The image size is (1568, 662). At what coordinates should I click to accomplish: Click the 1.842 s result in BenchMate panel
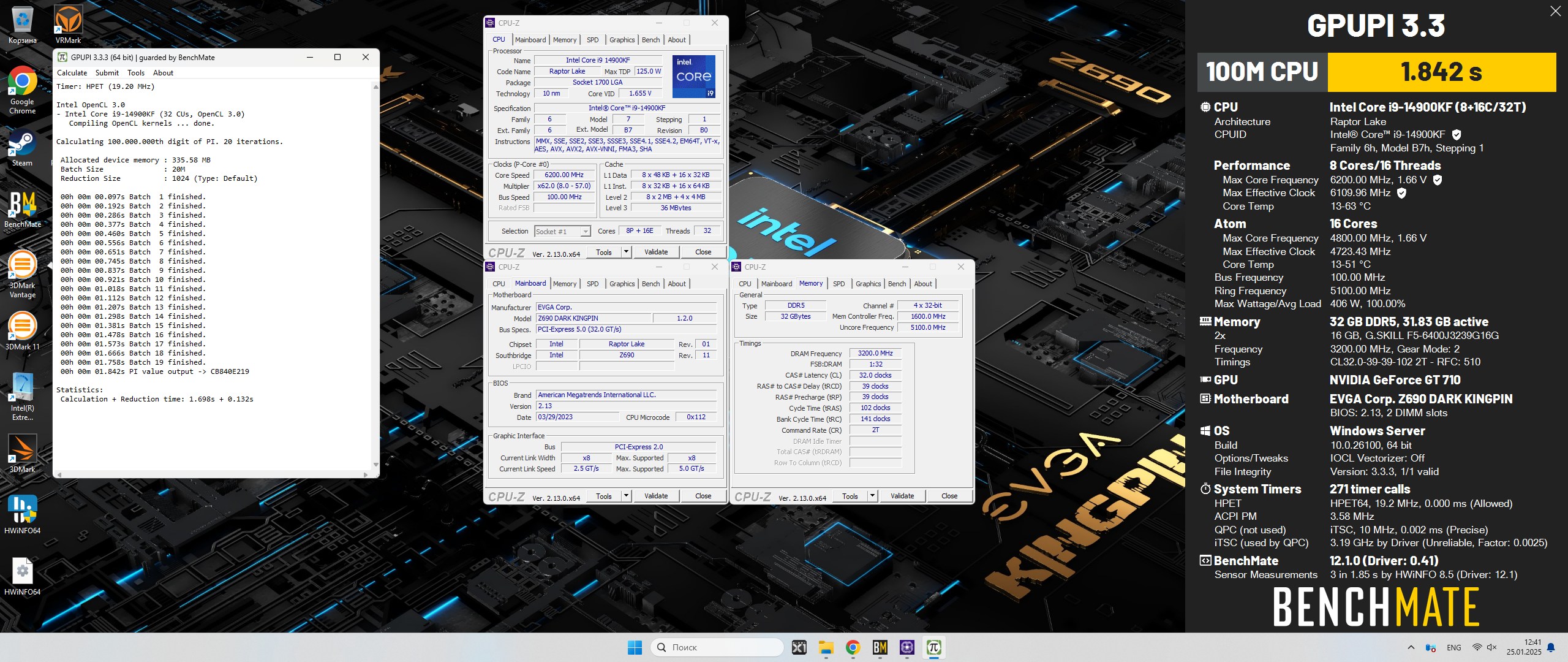pyautogui.click(x=1441, y=72)
